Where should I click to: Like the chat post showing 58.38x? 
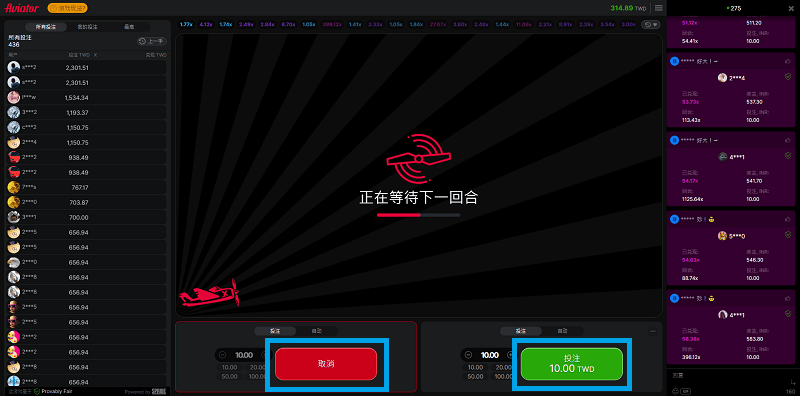click(787, 298)
